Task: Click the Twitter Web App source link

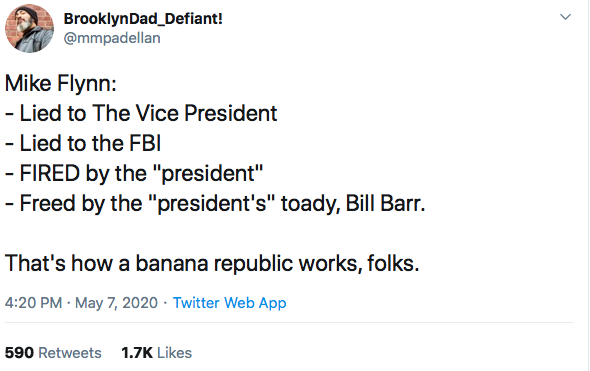Action: pyautogui.click(x=230, y=303)
